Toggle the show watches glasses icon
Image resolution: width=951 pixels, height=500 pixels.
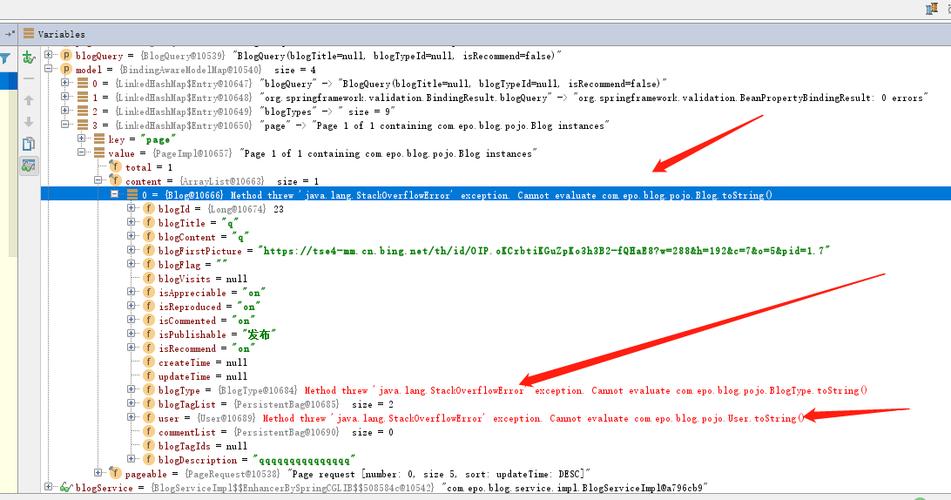[x=29, y=165]
